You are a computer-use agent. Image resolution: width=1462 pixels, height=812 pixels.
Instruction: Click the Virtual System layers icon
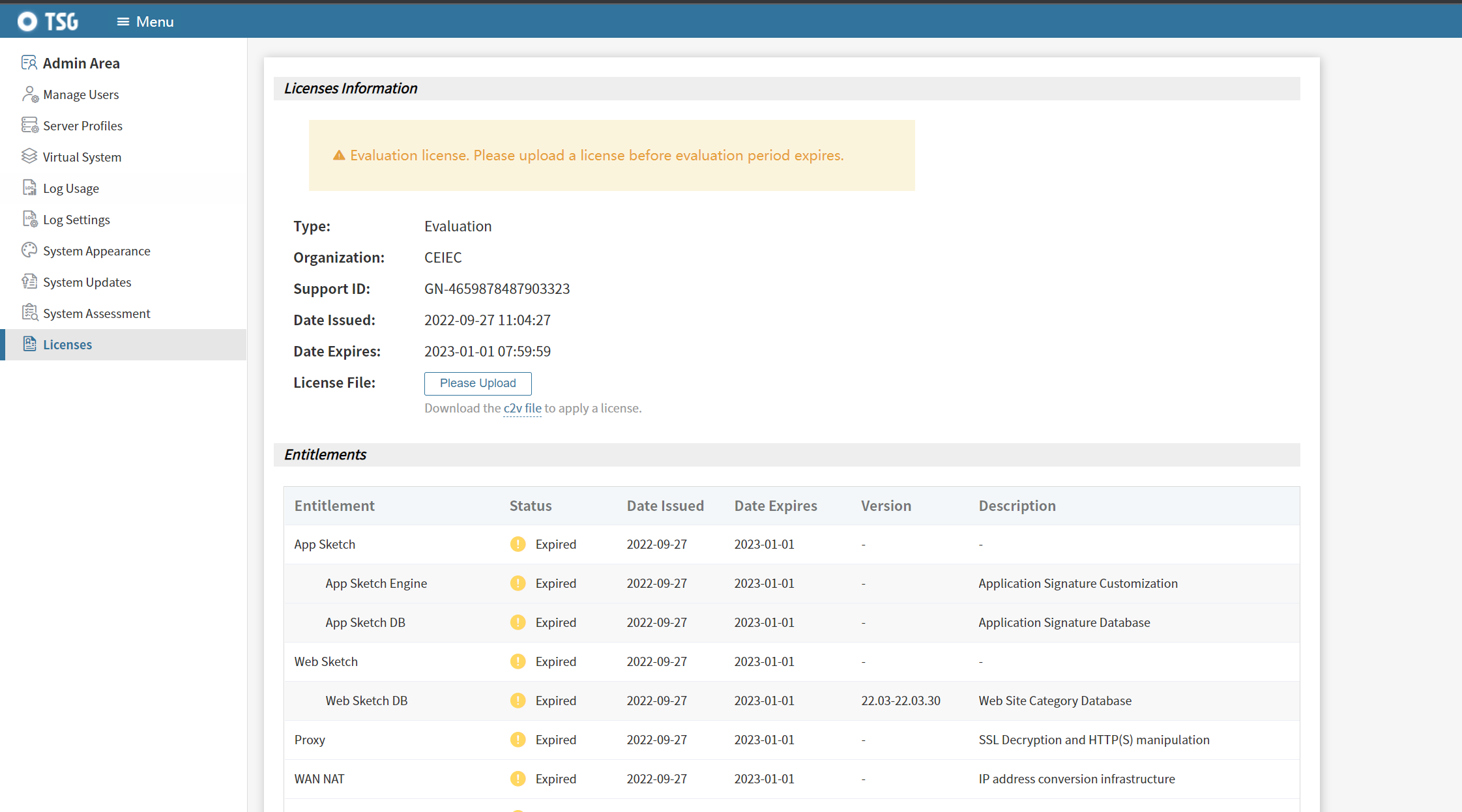[x=29, y=156]
